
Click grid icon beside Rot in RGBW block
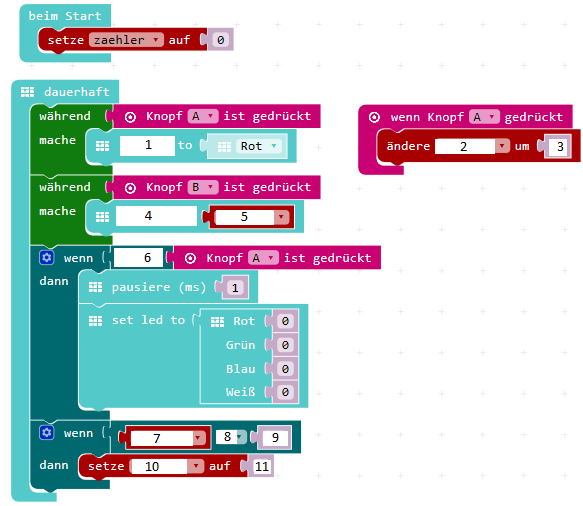[x=218, y=322]
